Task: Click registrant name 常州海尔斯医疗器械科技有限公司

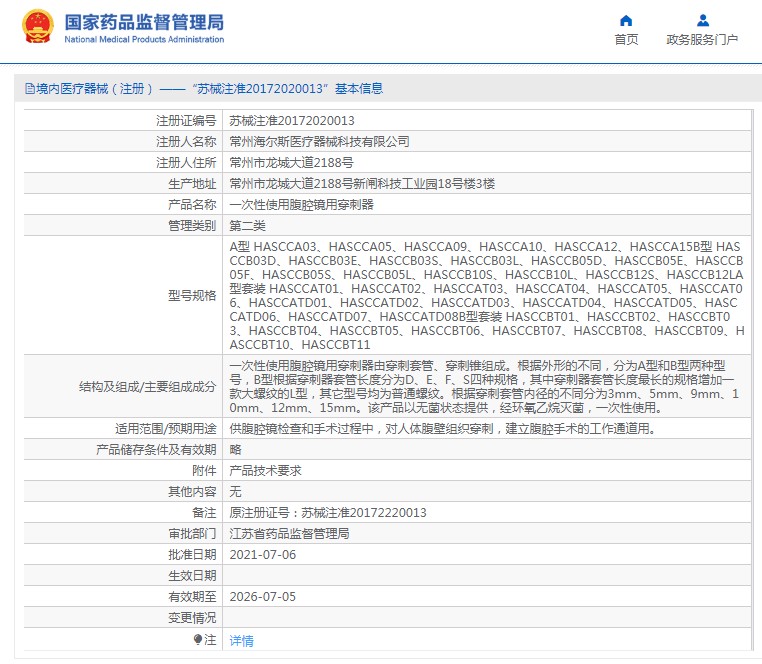Action: tap(319, 141)
